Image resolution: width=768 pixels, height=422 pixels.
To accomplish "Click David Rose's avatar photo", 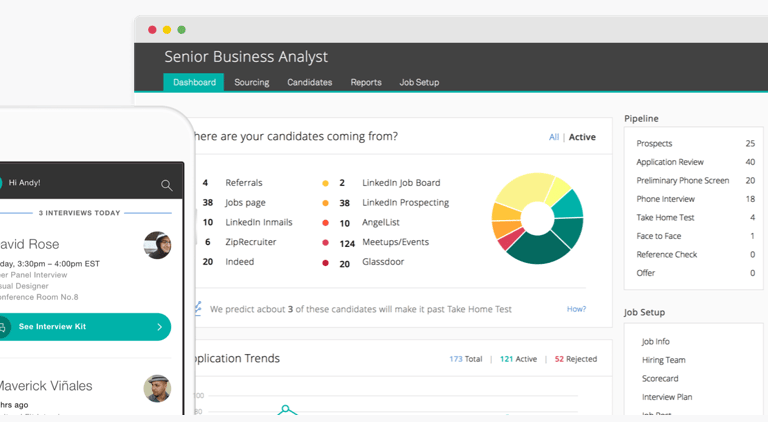I will click(157, 245).
